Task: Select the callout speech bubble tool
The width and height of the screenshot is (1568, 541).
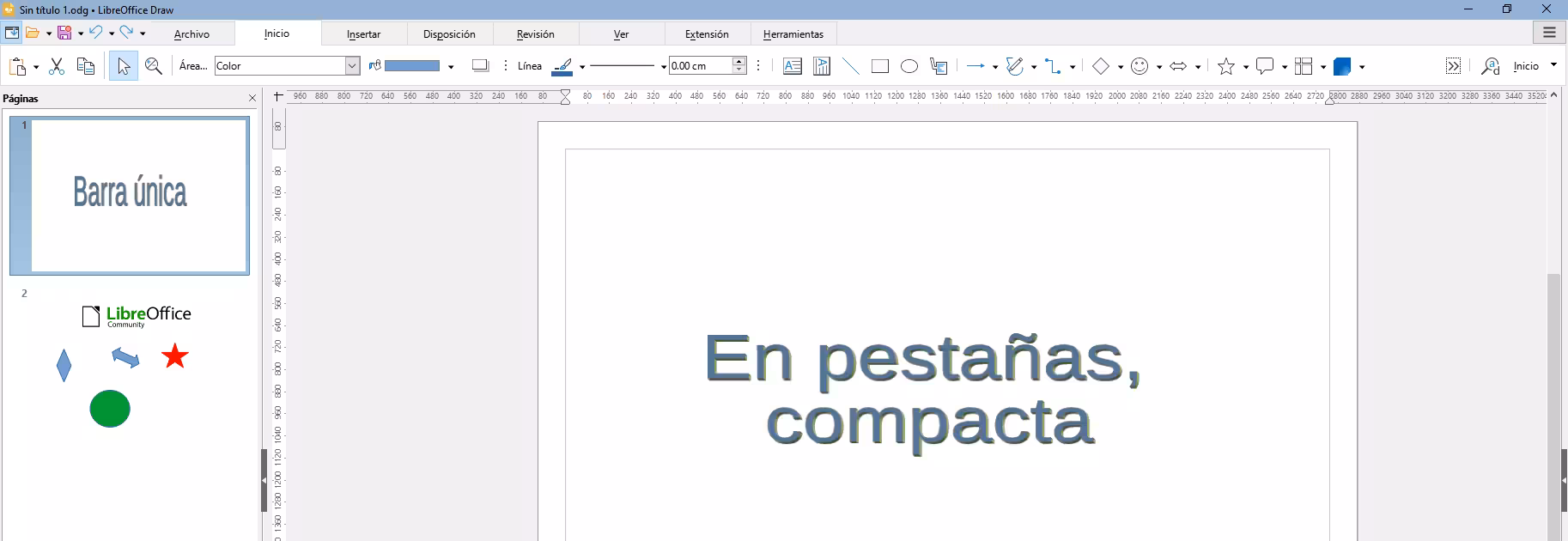Action: [x=1265, y=66]
